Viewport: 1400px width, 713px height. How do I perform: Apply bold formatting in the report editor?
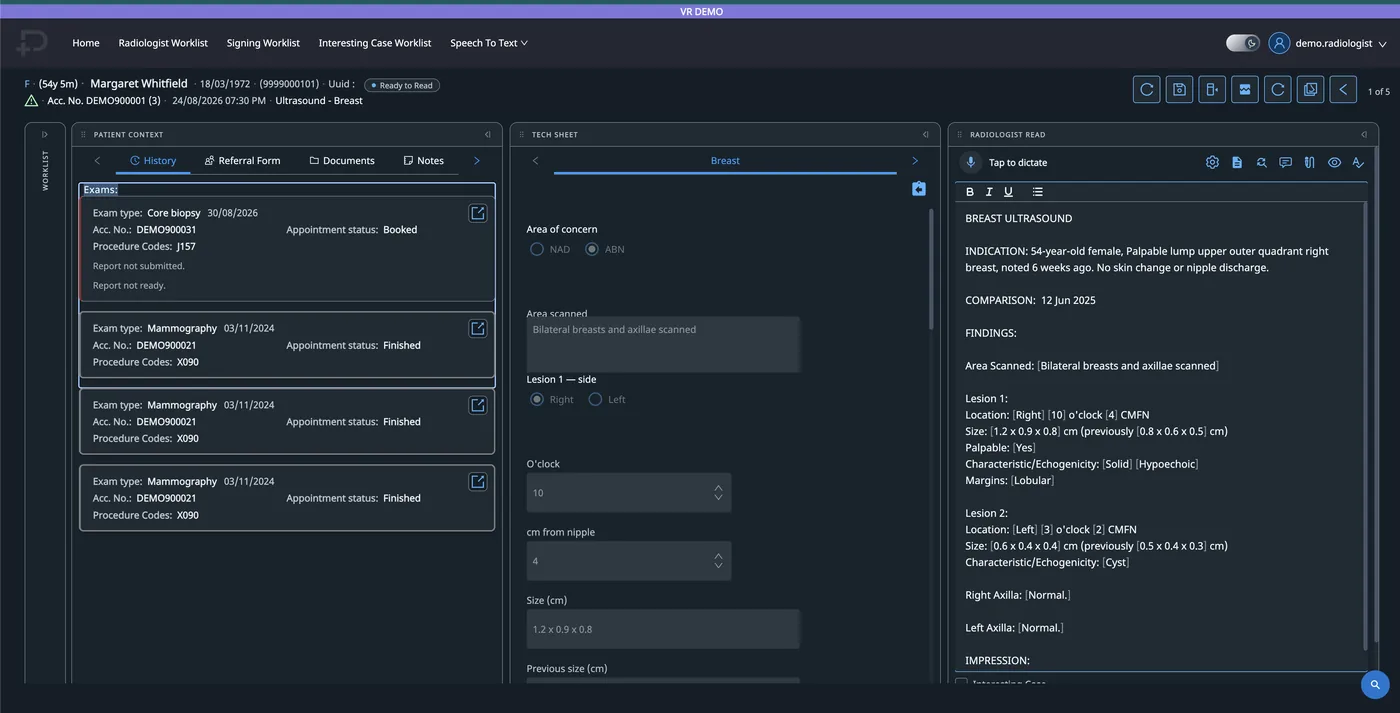[x=970, y=192]
